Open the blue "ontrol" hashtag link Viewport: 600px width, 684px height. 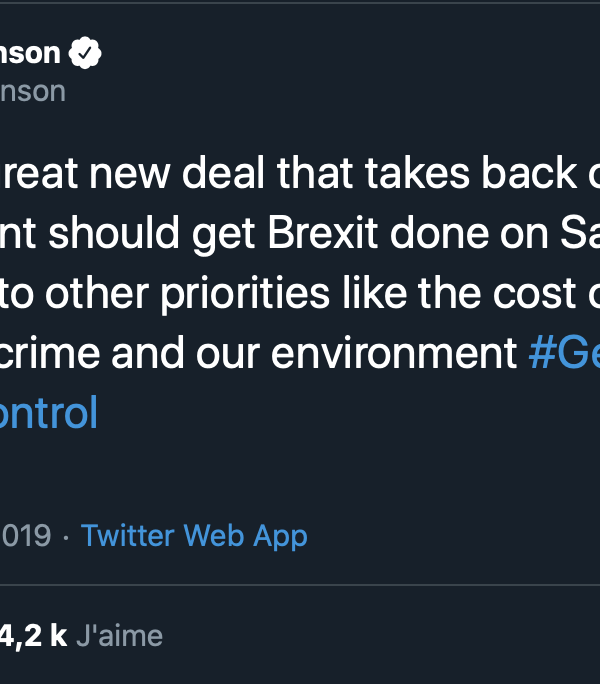[48, 412]
